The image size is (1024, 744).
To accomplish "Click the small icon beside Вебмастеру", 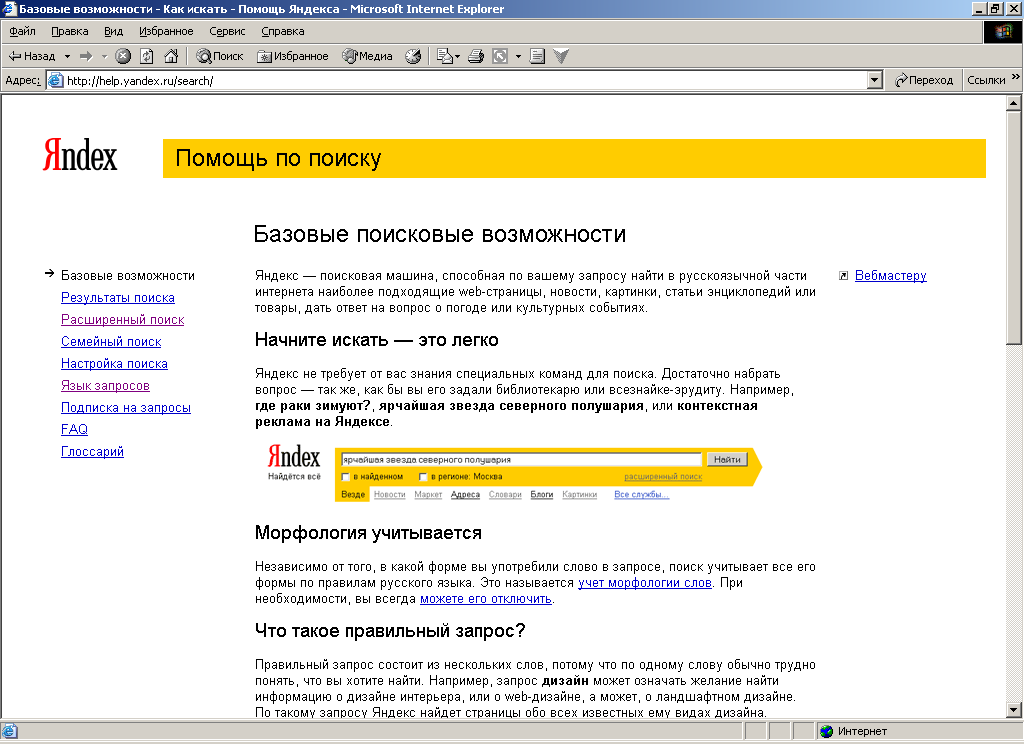I will pos(843,276).
